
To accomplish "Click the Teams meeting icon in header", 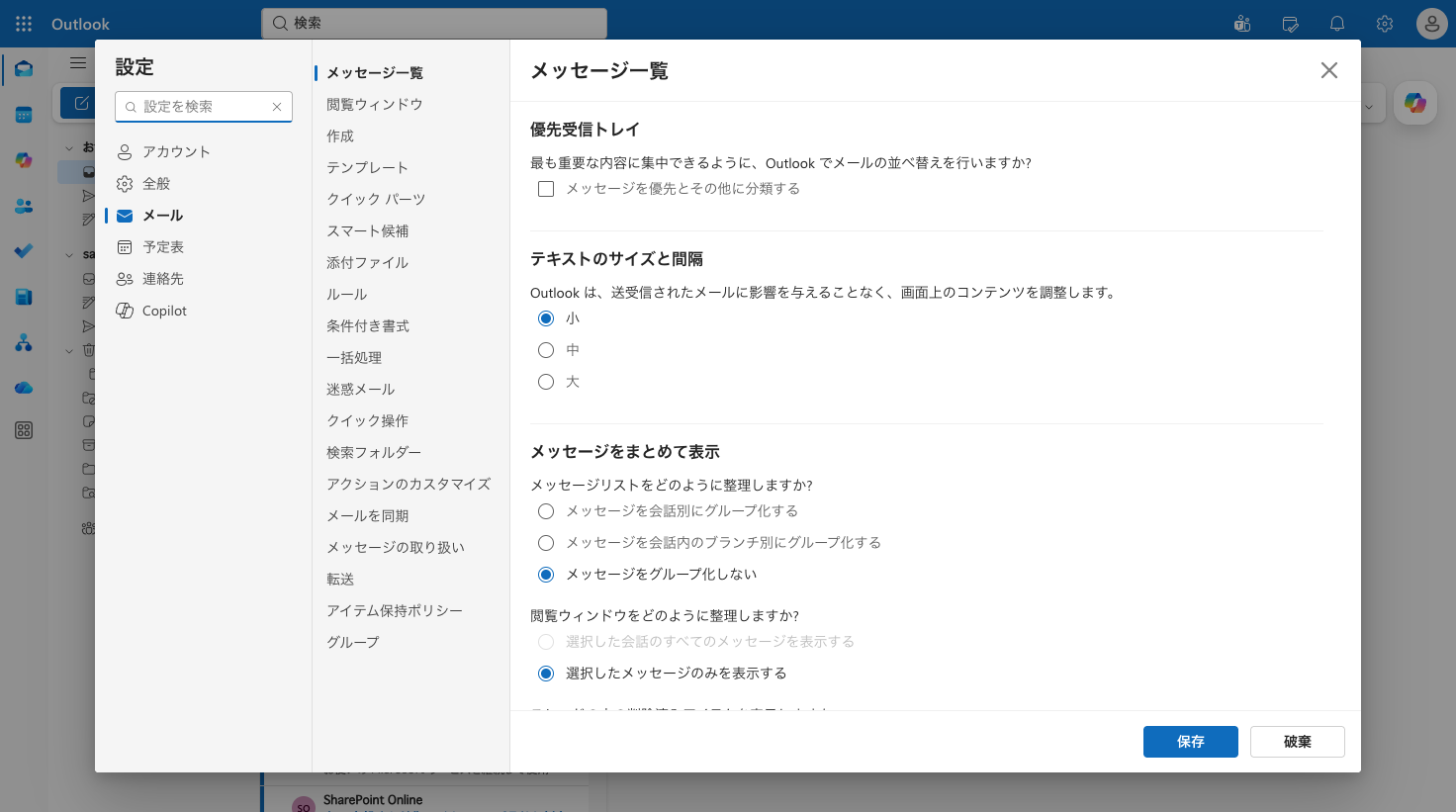I will point(1242,24).
